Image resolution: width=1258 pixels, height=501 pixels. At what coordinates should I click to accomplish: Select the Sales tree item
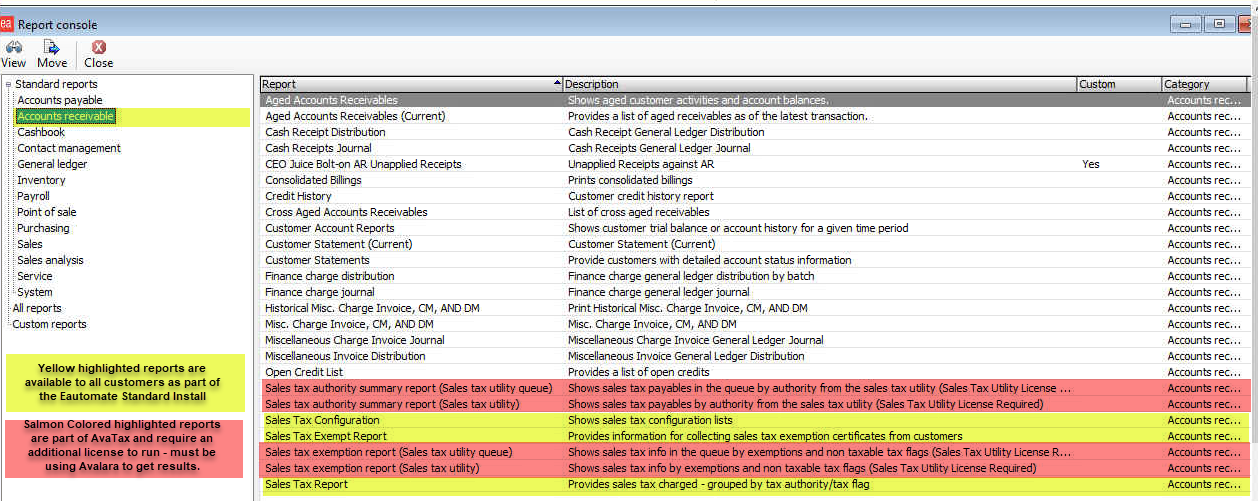tap(30, 244)
